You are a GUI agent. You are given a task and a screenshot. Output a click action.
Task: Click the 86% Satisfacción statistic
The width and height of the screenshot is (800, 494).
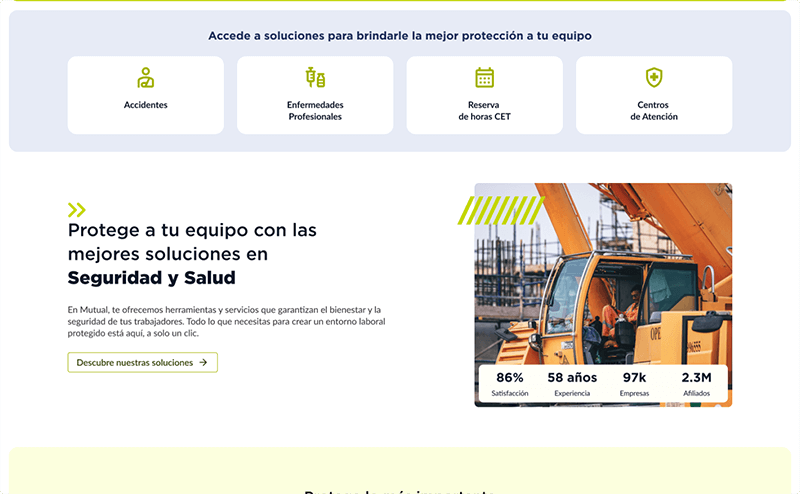click(x=510, y=384)
